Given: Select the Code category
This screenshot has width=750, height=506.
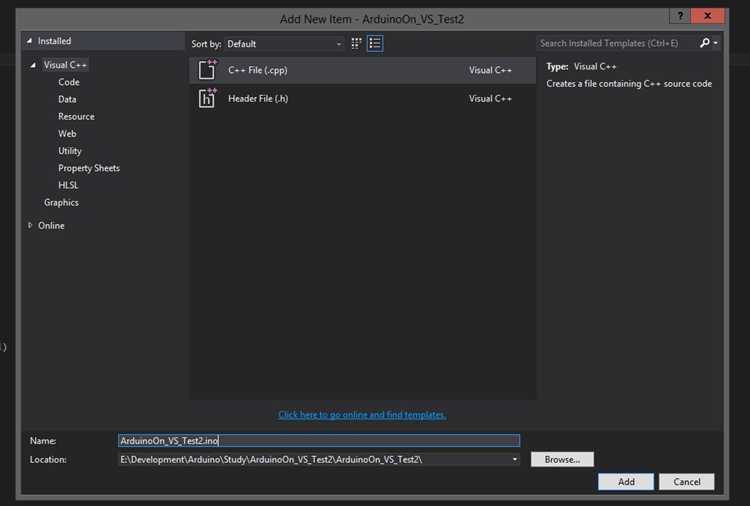Looking at the screenshot, I should click(x=69, y=82).
